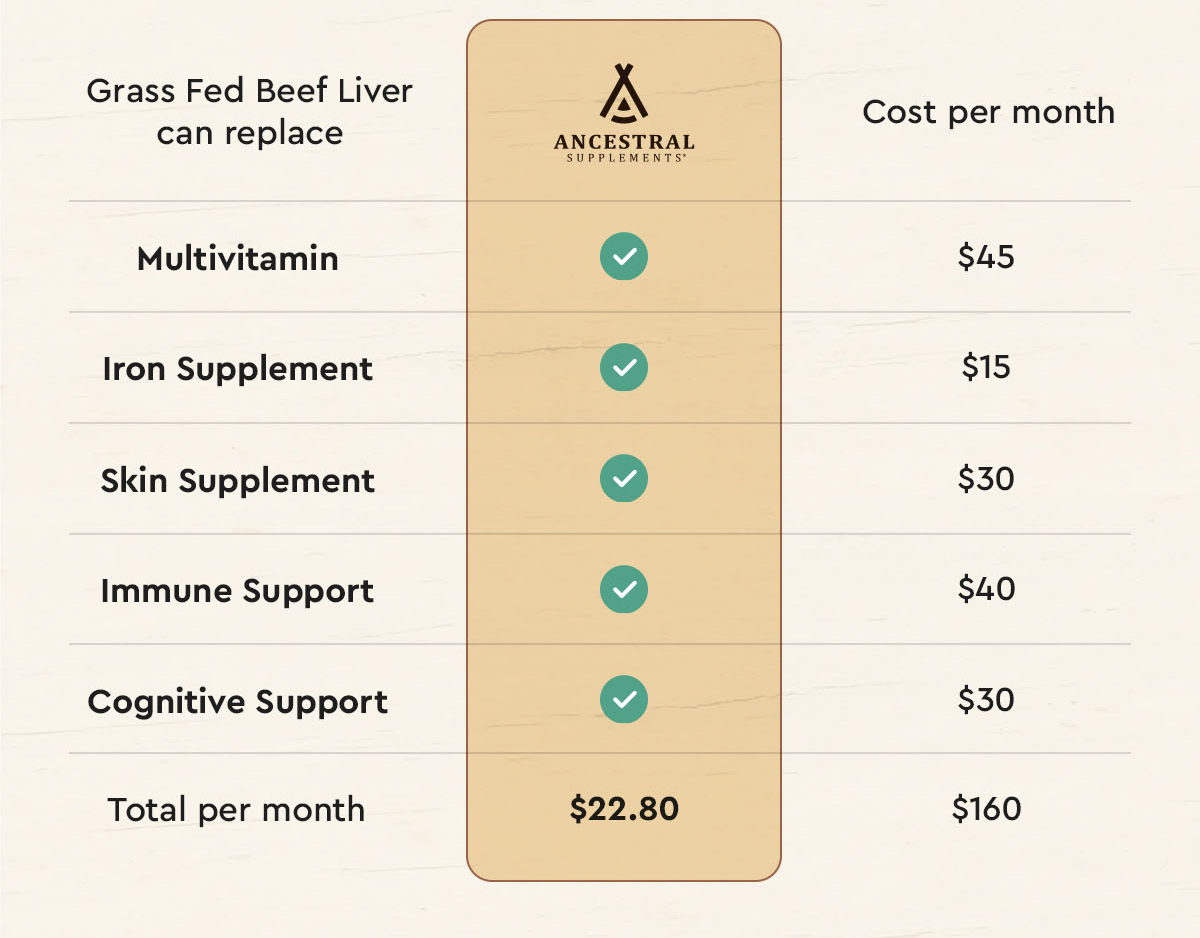Viewport: 1200px width, 938px height.
Task: Click the Ancestral Supplements brand name text
Action: (x=624, y=147)
